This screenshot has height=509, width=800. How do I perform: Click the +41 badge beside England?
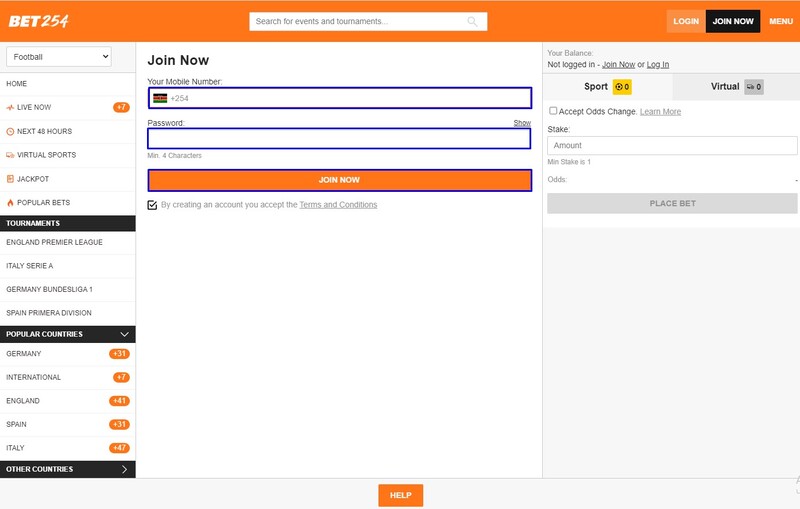[x=119, y=401]
